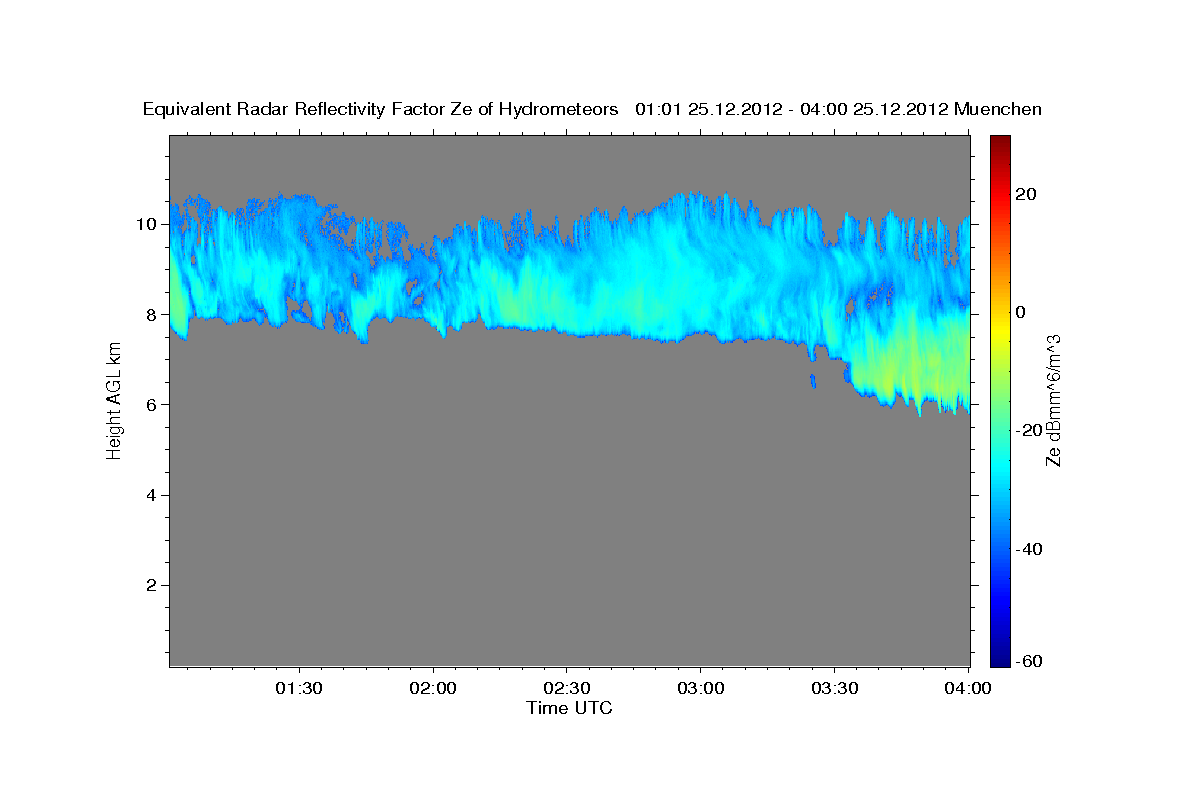Screen dimensions: 1200x800
Task: Click the 03:00 time tick label
Action: point(700,688)
